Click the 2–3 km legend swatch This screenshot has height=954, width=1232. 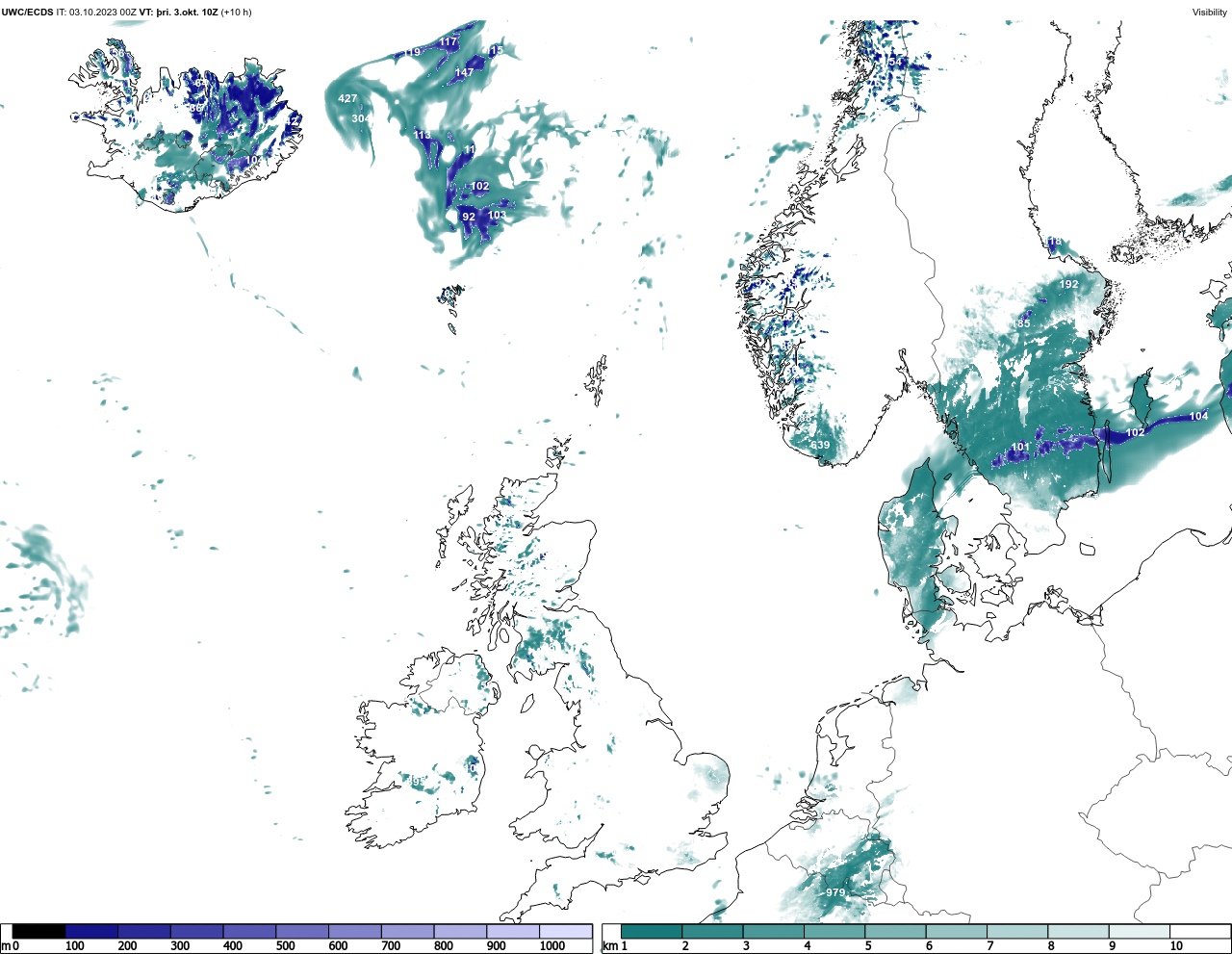[712, 931]
